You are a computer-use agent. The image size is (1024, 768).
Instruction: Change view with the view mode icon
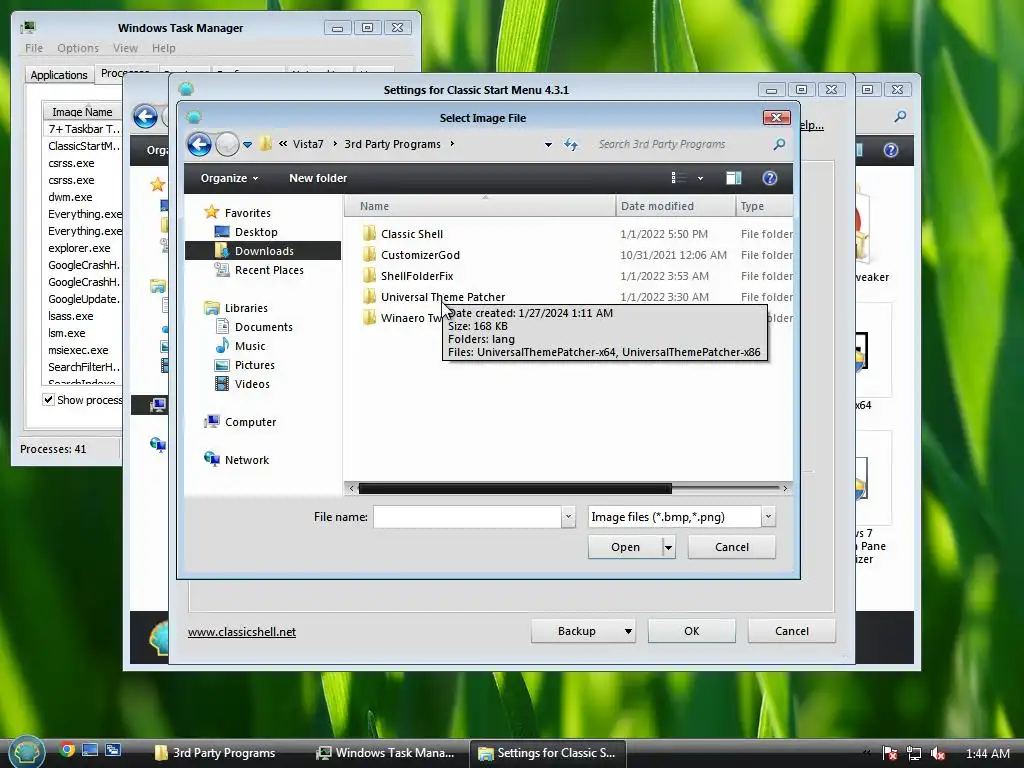(679, 178)
